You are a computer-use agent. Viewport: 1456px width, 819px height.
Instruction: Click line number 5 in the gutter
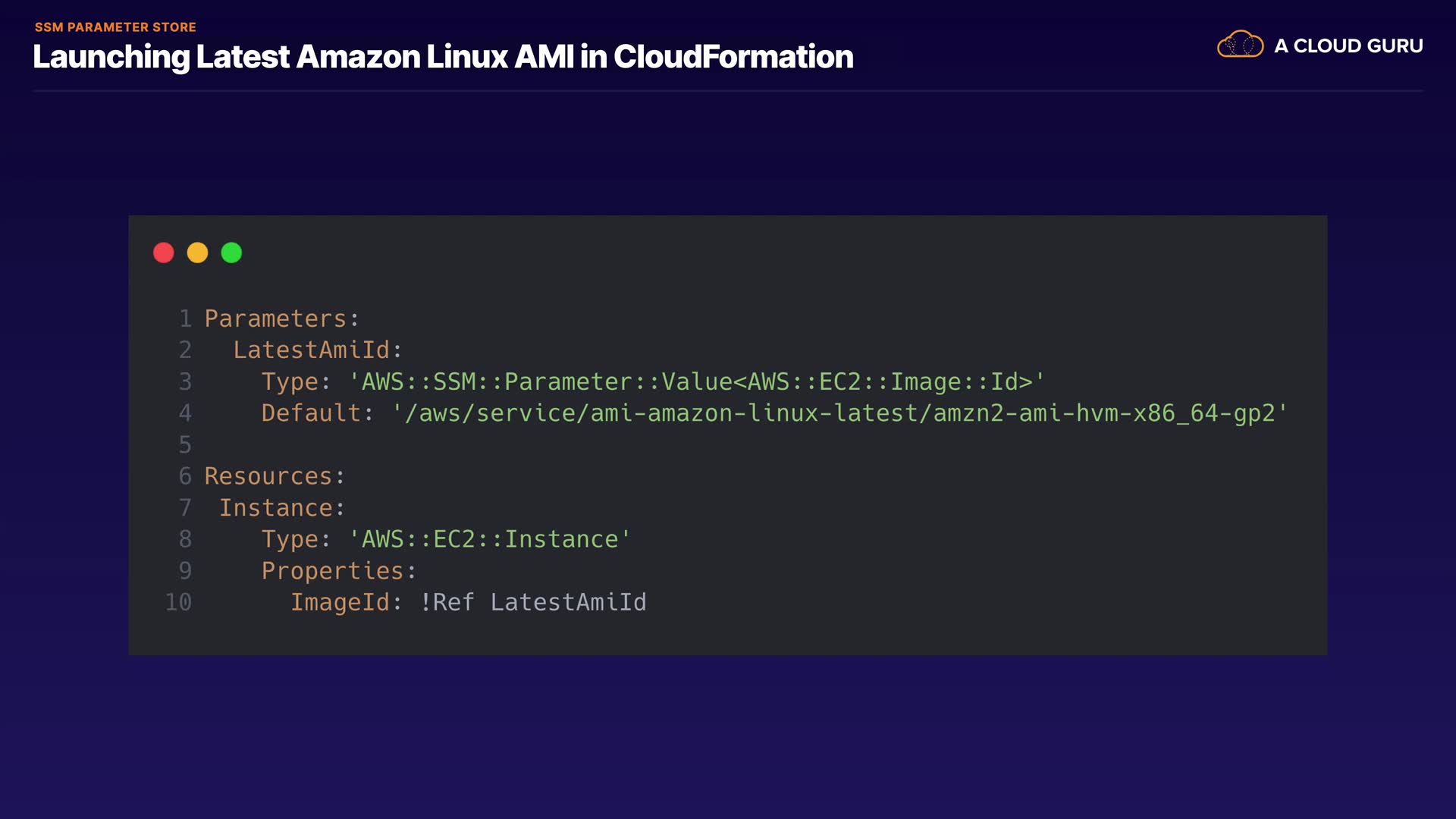[185, 445]
